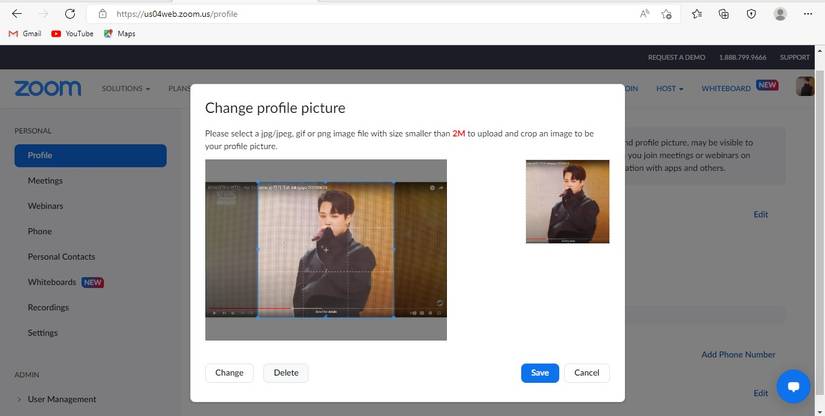Click the browser shield icon
The width and height of the screenshot is (825, 416).
click(x=751, y=14)
